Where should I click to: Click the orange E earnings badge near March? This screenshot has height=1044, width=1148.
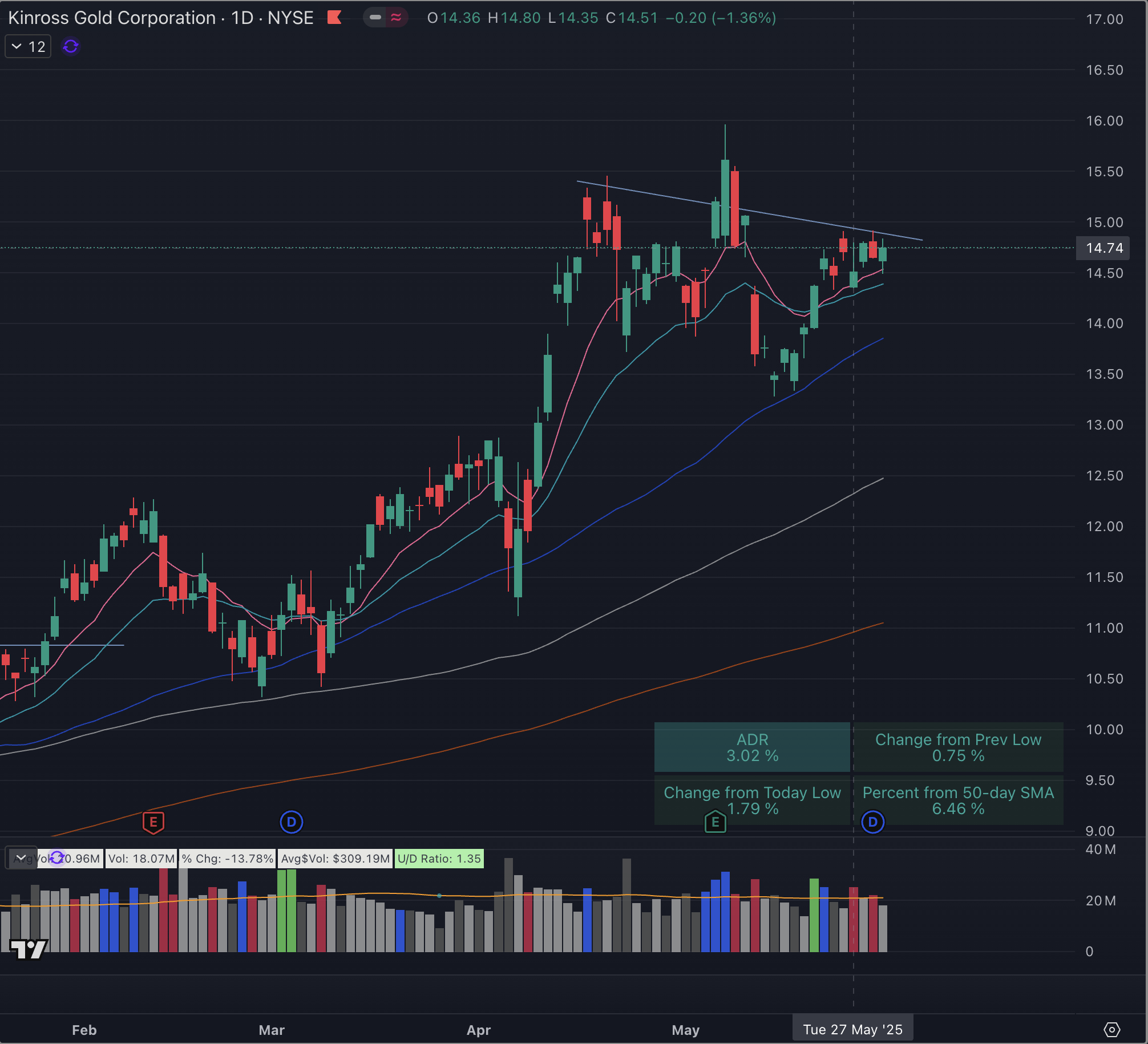coord(152,822)
